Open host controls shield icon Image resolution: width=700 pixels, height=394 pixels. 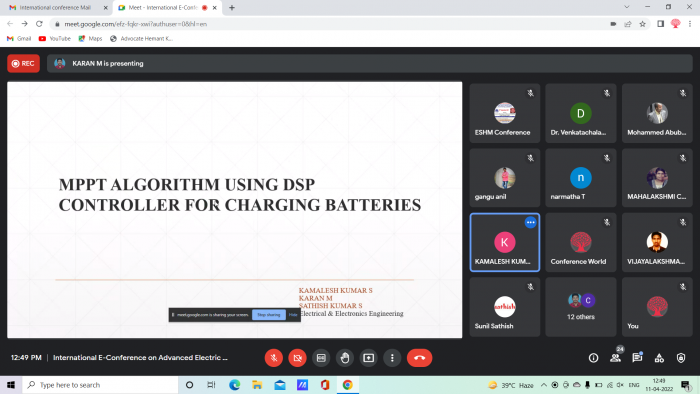tap(681, 358)
